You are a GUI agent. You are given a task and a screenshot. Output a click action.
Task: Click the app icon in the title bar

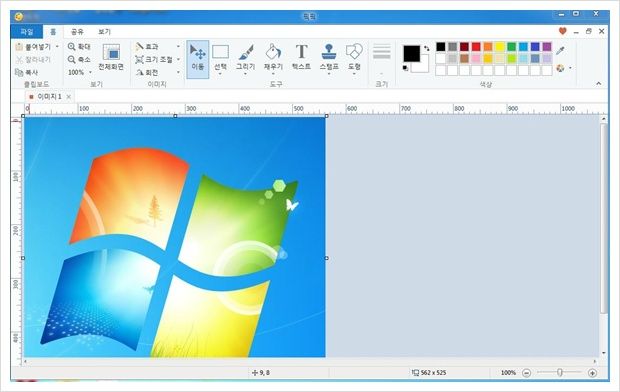pyautogui.click(x=19, y=16)
